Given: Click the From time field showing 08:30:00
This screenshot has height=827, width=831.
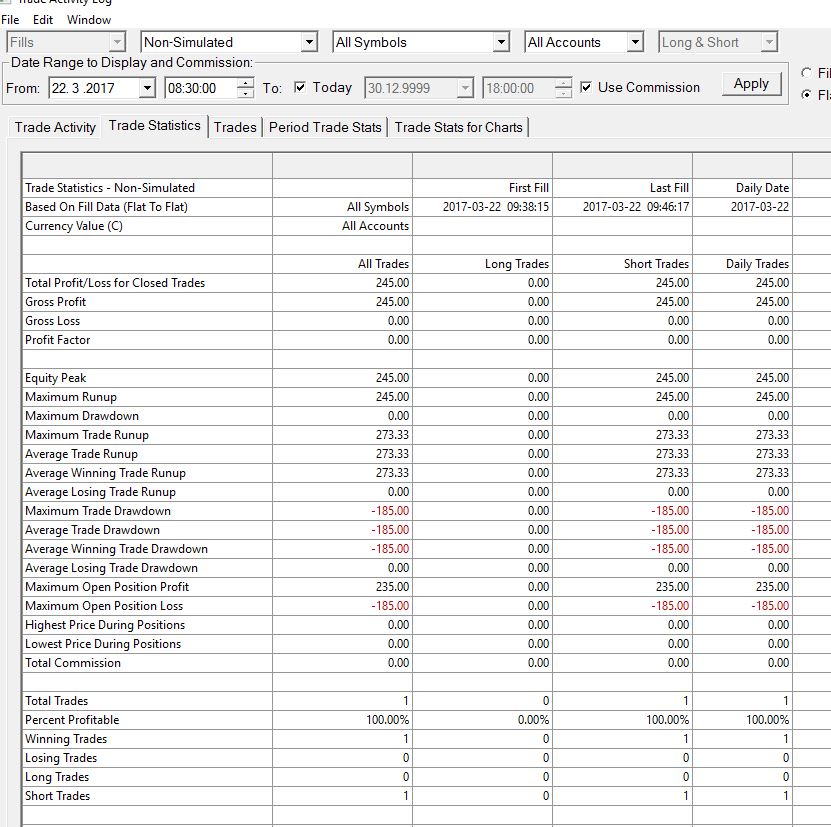Looking at the screenshot, I should click(x=201, y=87).
